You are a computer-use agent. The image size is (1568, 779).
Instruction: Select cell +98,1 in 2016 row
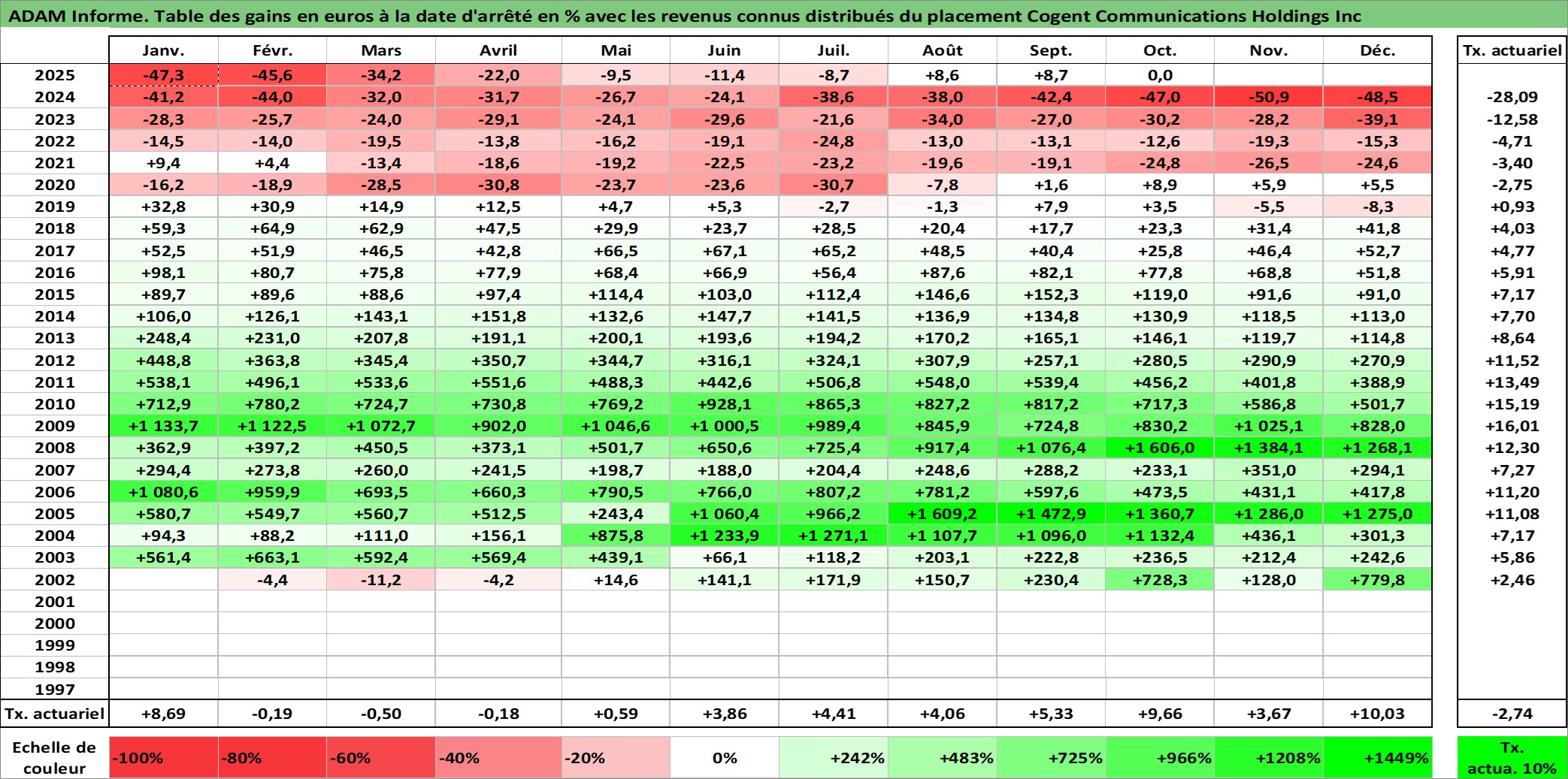(164, 273)
